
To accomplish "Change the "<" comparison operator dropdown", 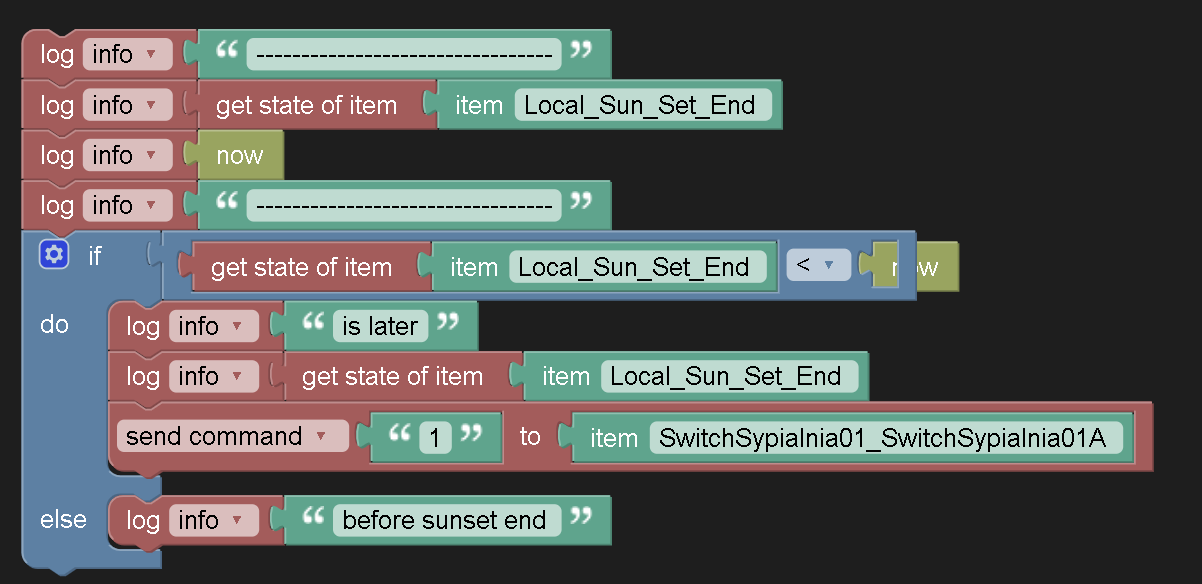I will [x=818, y=266].
